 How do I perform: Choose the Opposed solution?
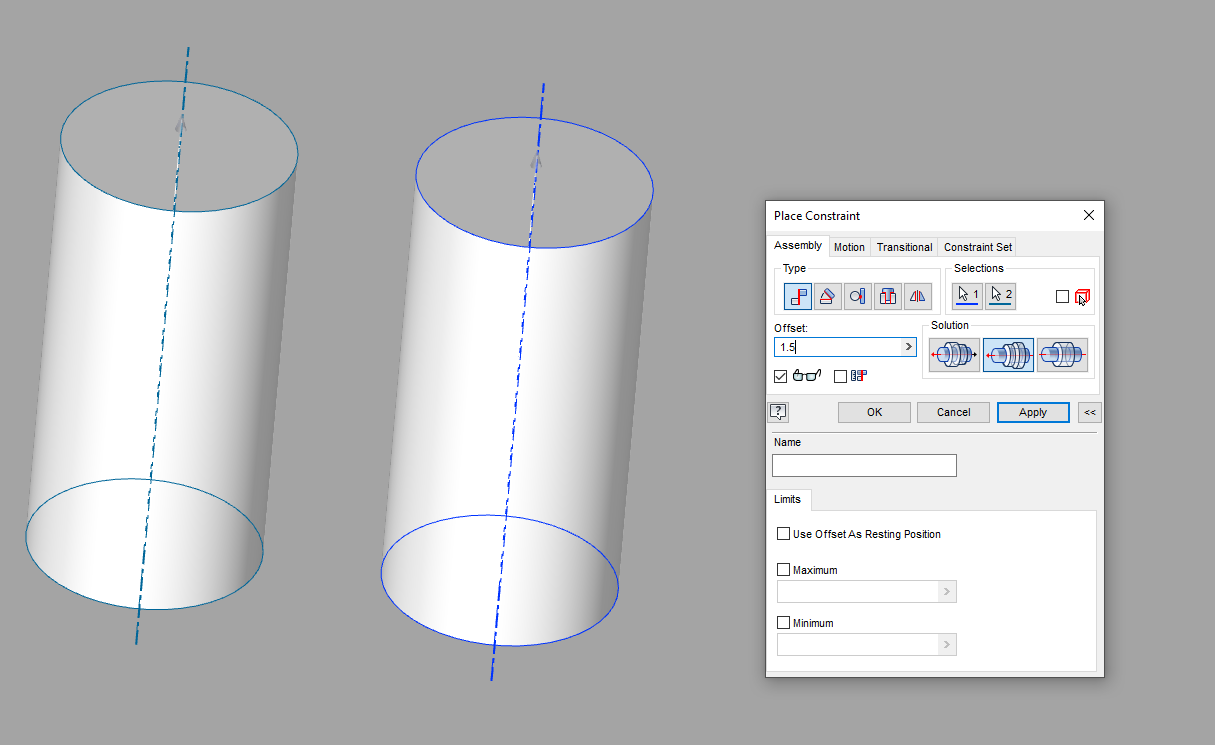pos(954,353)
